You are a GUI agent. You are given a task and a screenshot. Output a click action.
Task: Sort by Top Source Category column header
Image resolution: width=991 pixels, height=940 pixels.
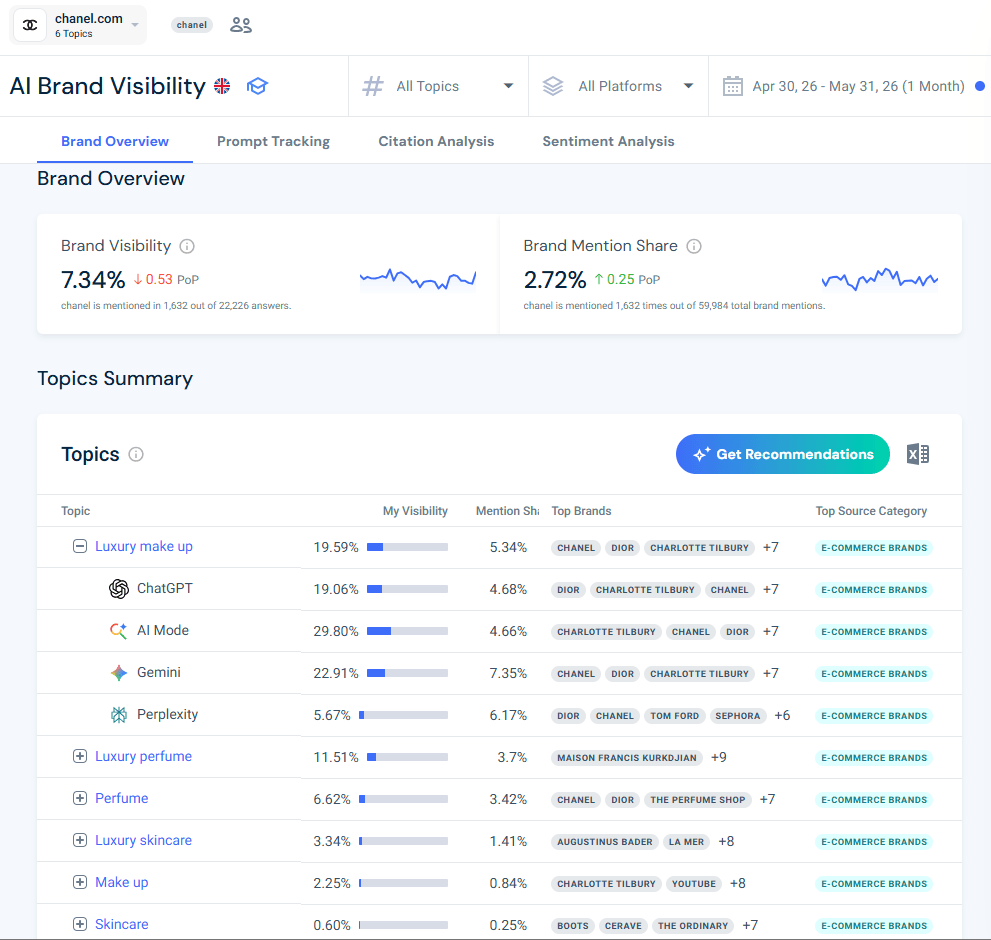[871, 511]
